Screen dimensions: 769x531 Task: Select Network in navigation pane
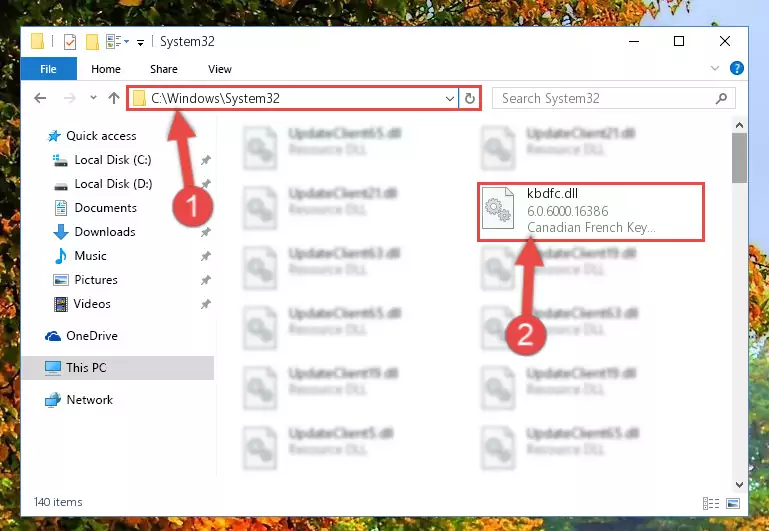(x=89, y=400)
